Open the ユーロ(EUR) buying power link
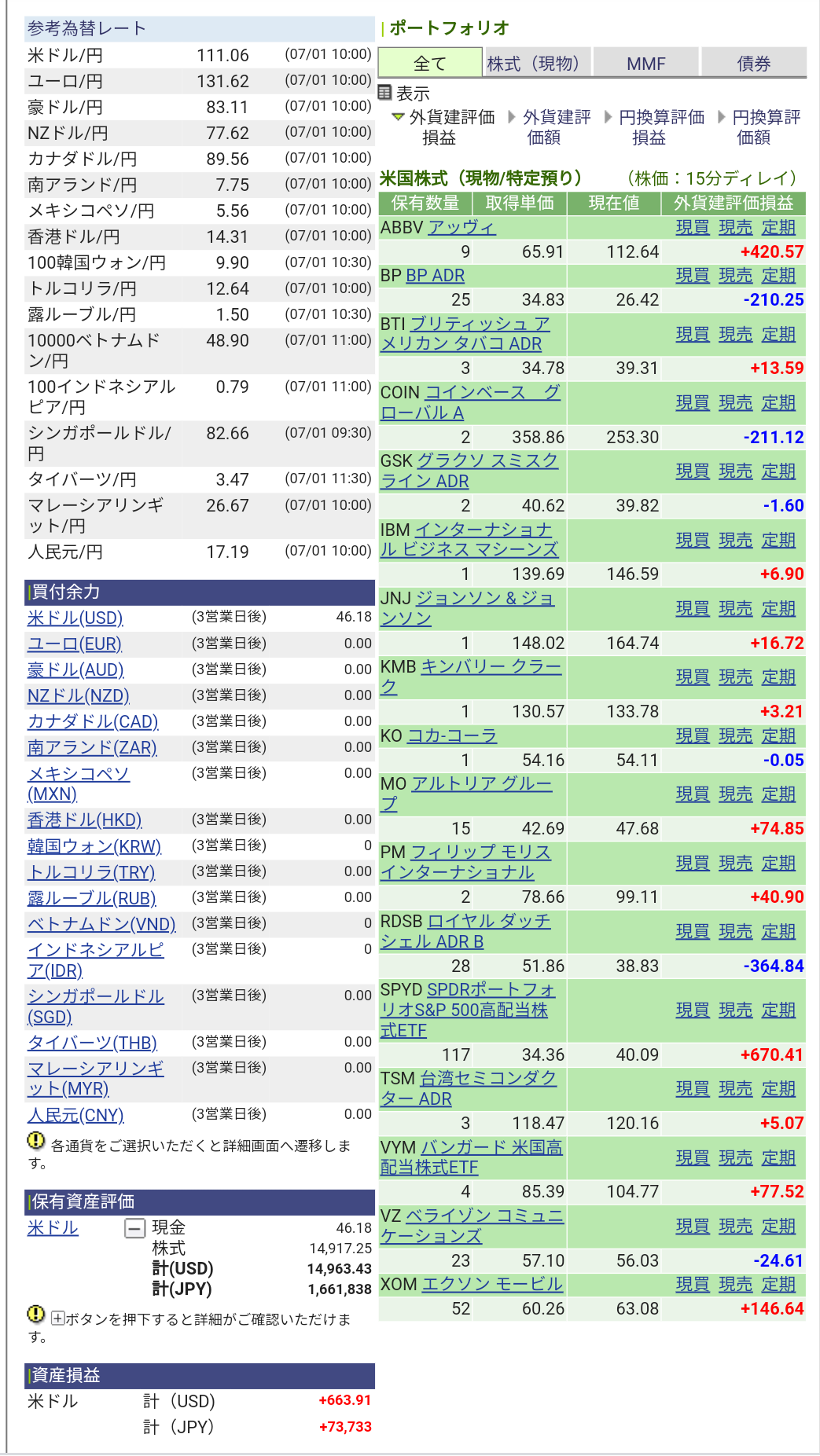Image resolution: width=820 pixels, height=1456 pixels. tap(75, 644)
